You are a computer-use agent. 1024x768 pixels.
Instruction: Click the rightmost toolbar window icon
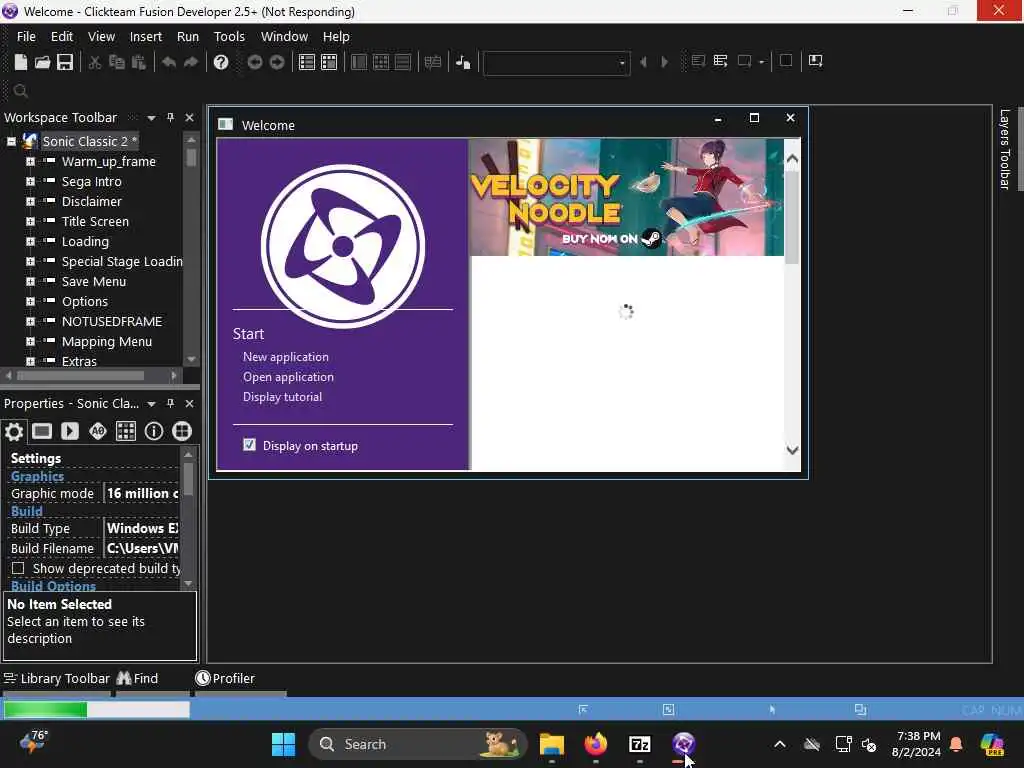[x=816, y=61]
